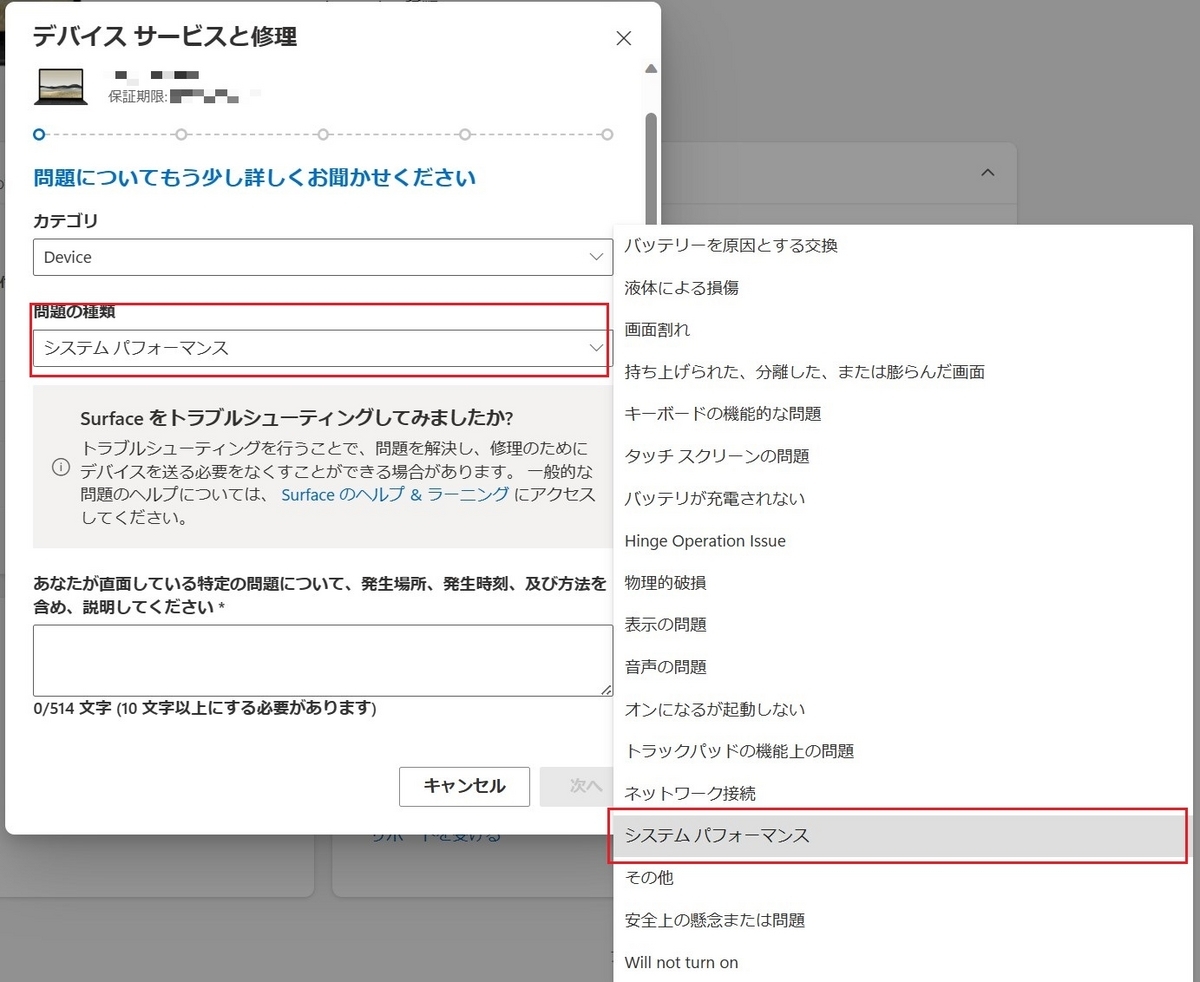Open the カテゴリ Device dropdown
Image resolution: width=1200 pixels, height=982 pixels.
pos(322,257)
